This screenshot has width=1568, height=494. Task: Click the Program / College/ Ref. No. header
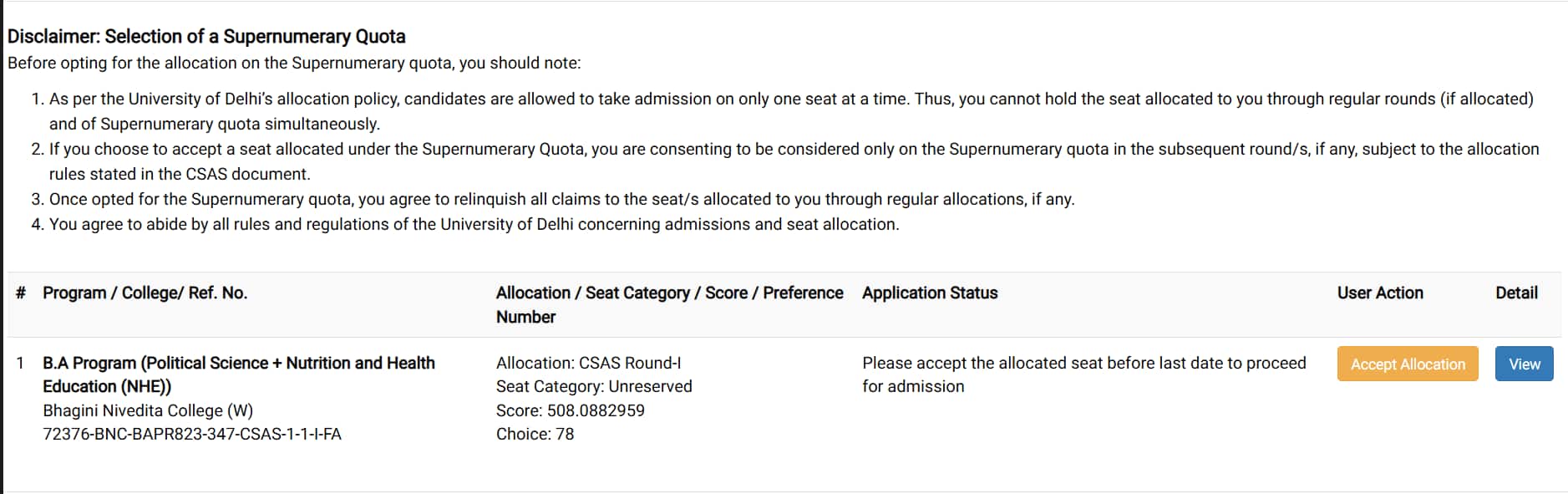(x=145, y=293)
